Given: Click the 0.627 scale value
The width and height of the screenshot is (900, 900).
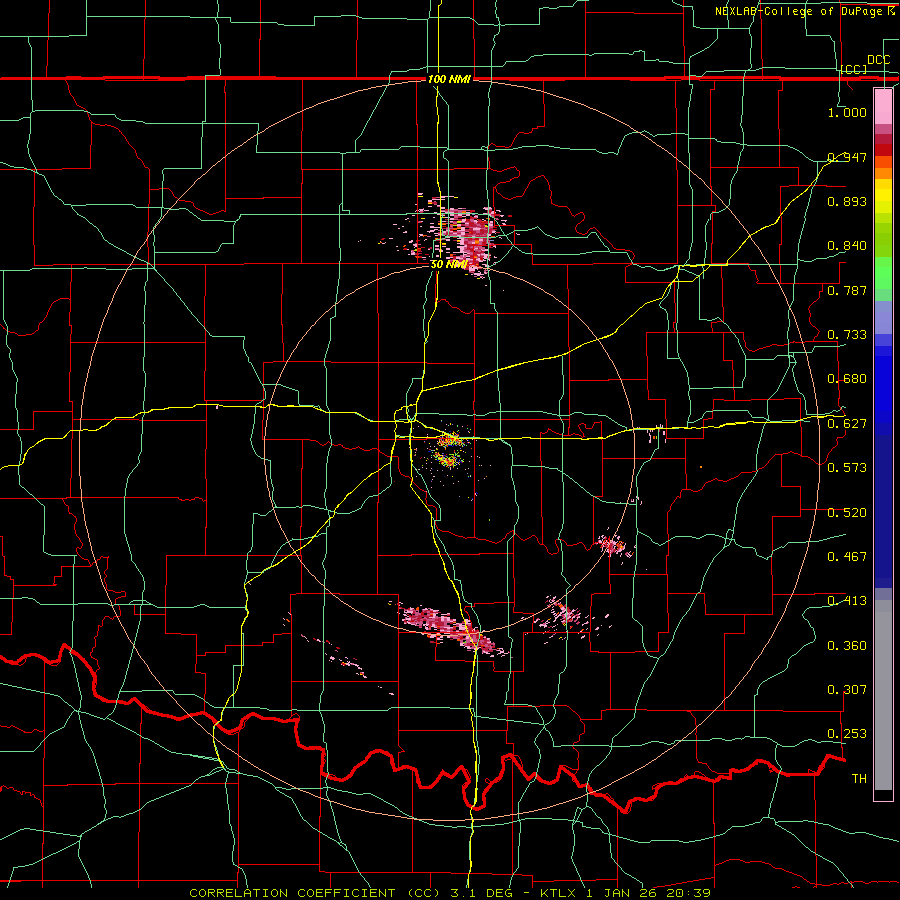Looking at the screenshot, I should tap(847, 423).
